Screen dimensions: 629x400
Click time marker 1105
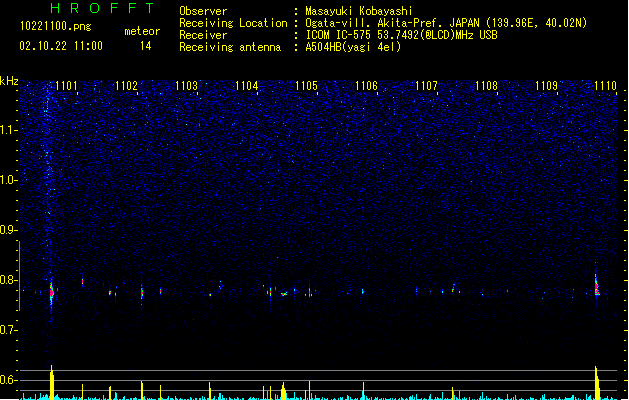pyautogui.click(x=306, y=86)
